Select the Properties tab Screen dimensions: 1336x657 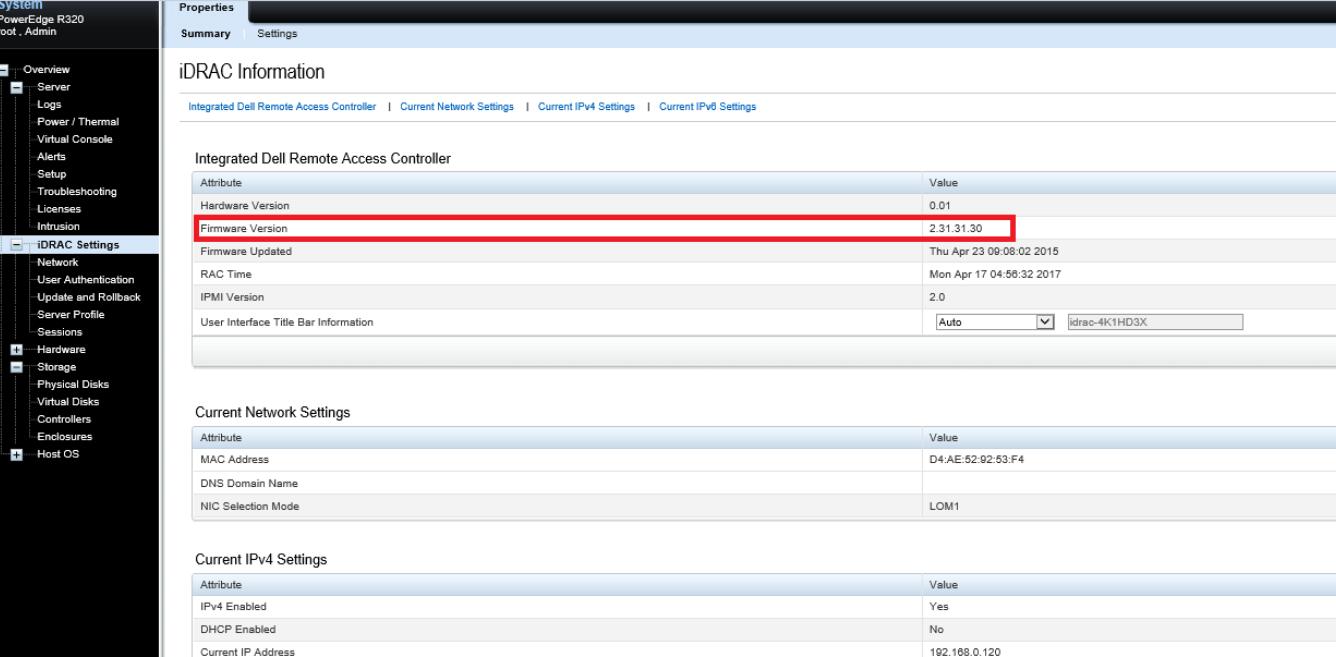pyautogui.click(x=207, y=8)
